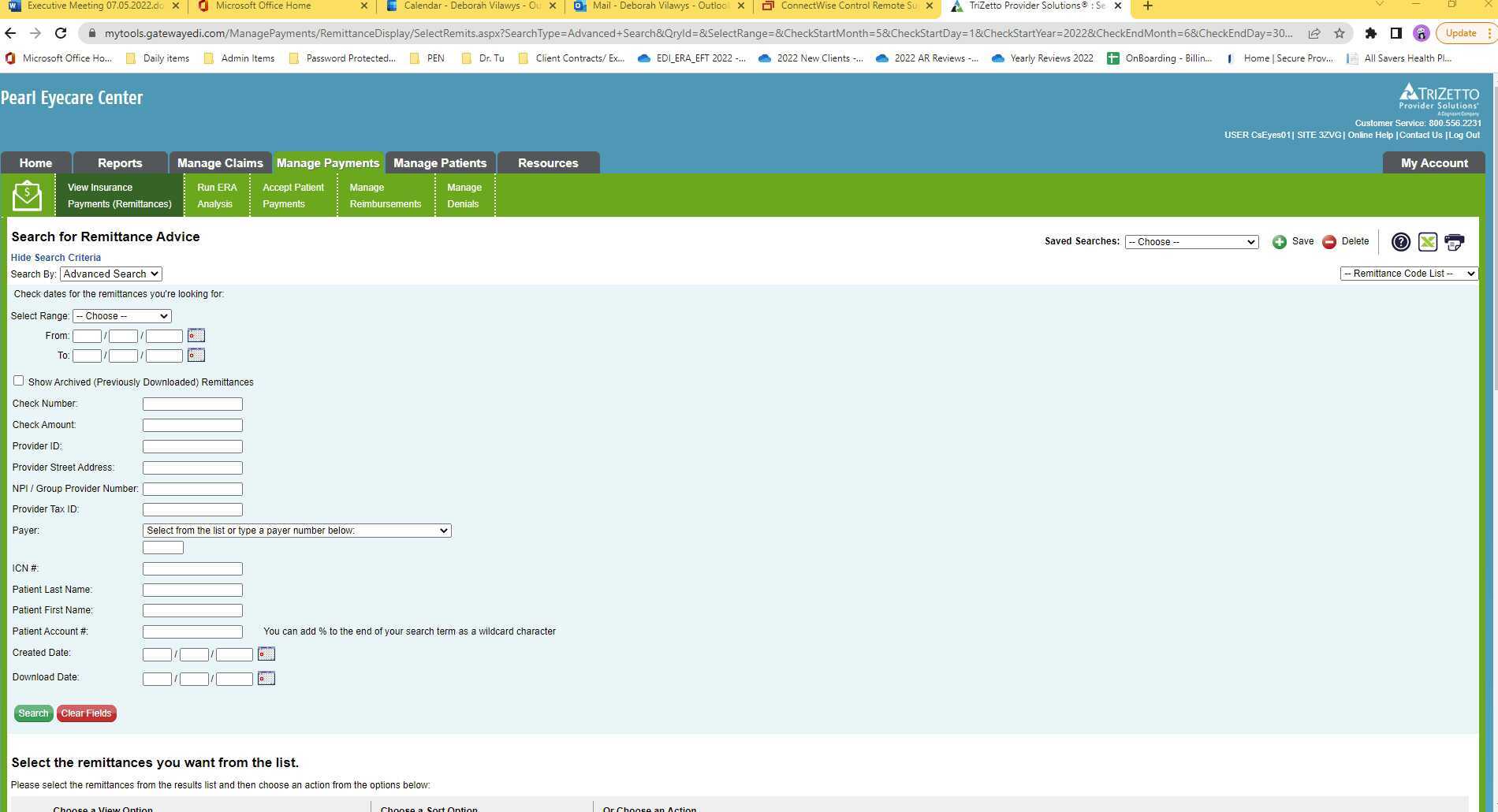Enable Show Archived Remittances checkbox

[x=18, y=380]
